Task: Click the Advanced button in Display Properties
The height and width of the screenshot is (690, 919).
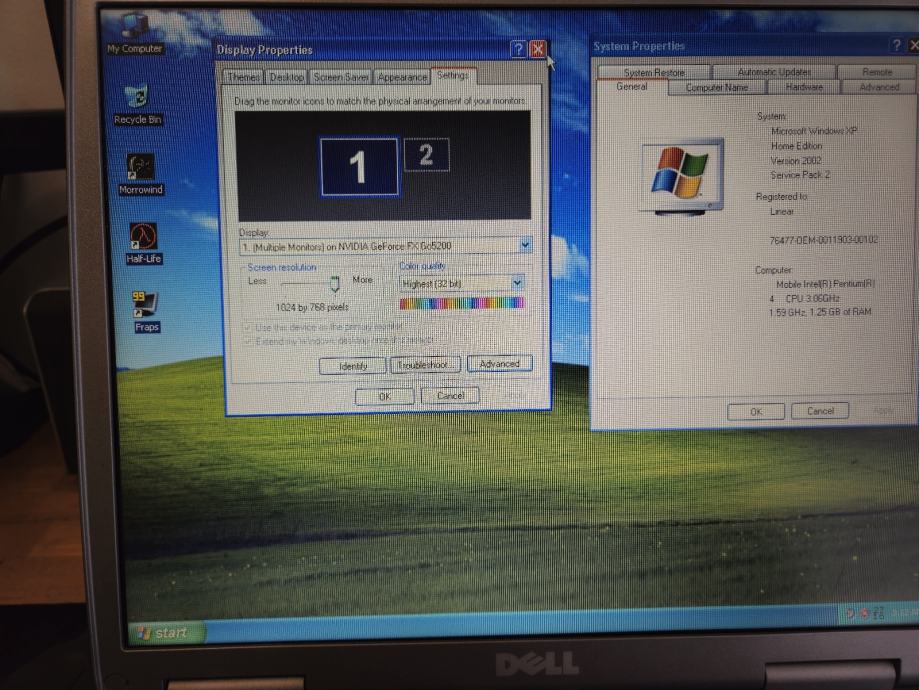Action: pos(499,363)
